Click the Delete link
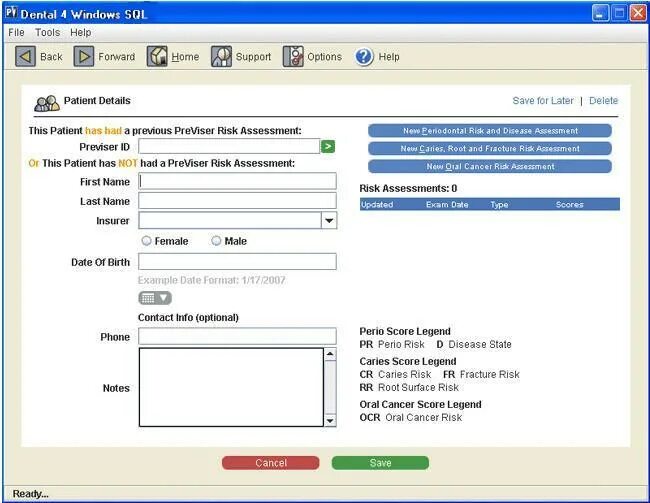Viewport: 650px width, 503px height. (x=604, y=101)
